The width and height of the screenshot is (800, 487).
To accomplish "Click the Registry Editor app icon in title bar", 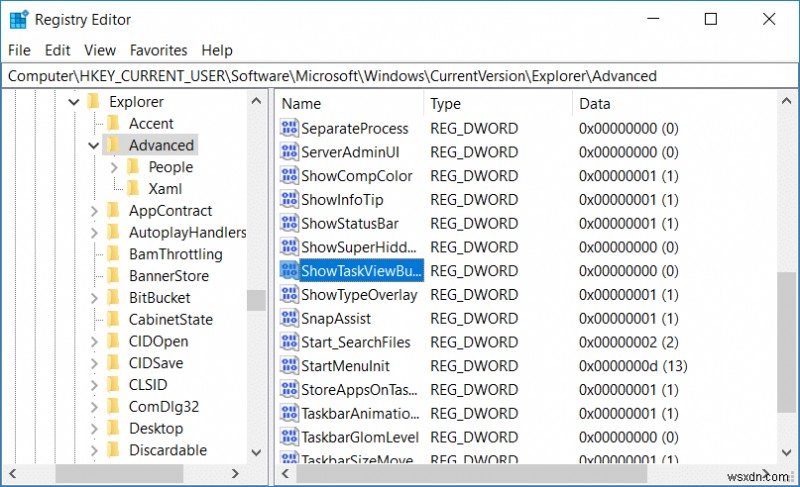I will click(x=19, y=19).
